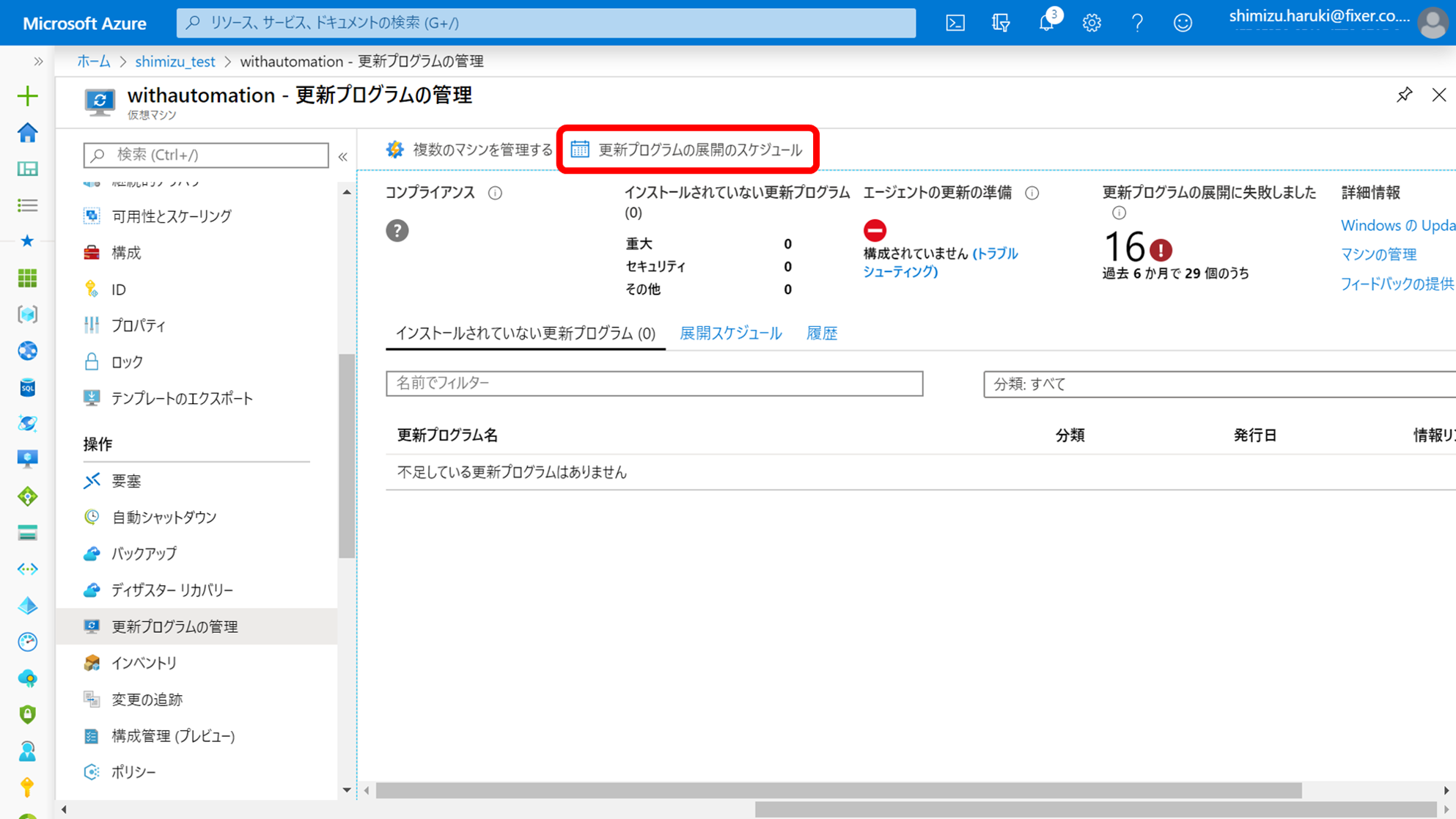Click 更新プログラムの展開のスケジュール button
The width and height of the screenshot is (1456, 819).
coord(687,150)
